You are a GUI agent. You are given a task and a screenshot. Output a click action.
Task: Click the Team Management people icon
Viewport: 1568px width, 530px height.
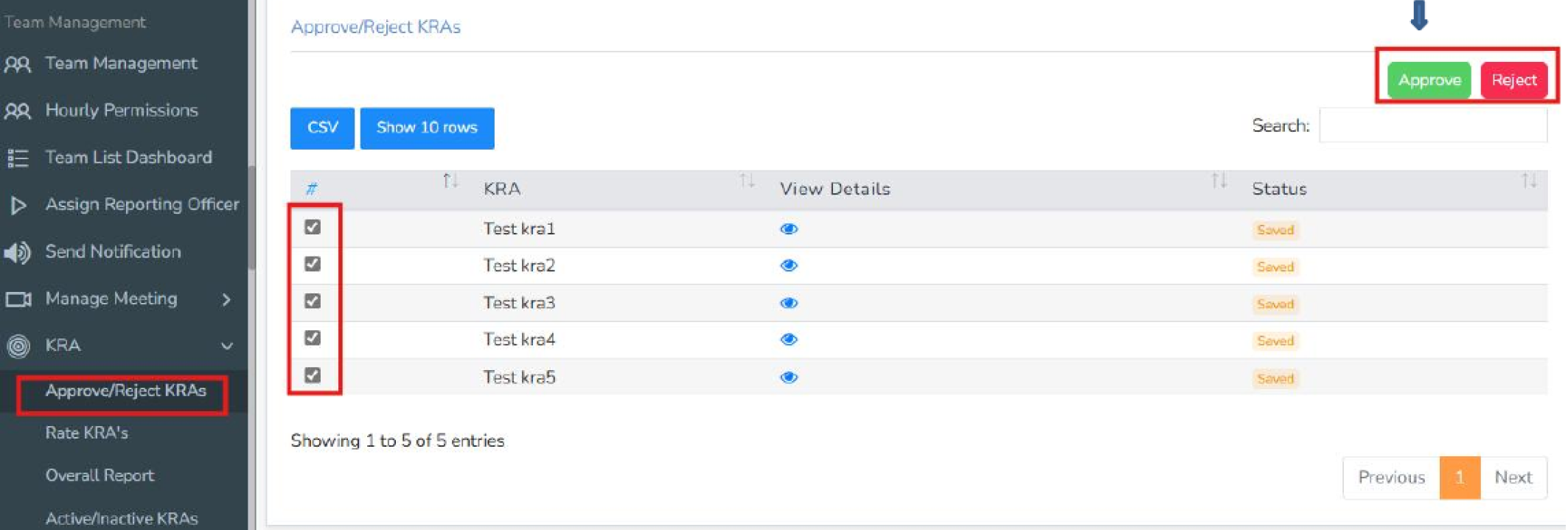[18, 64]
